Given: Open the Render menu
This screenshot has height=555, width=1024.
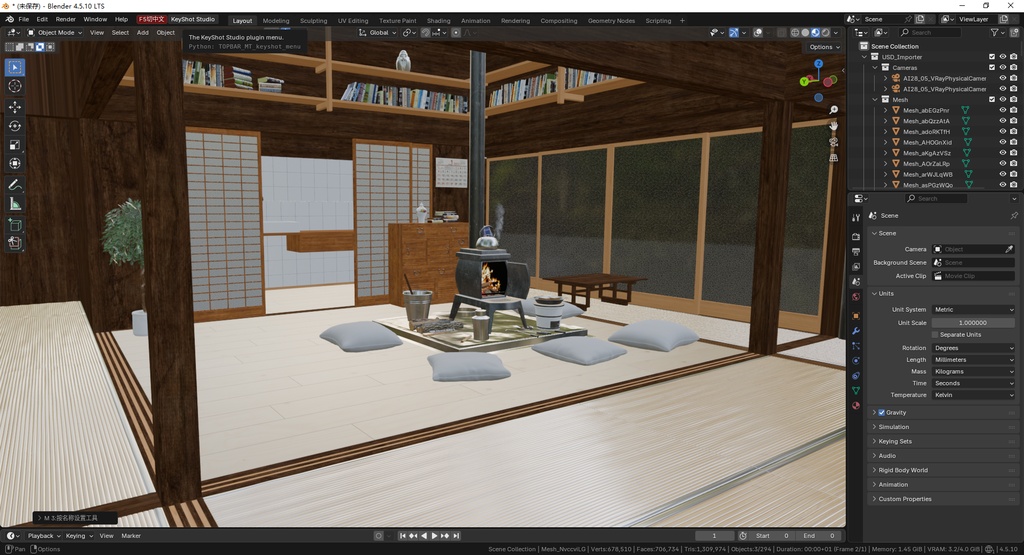Looking at the screenshot, I should [65, 20].
